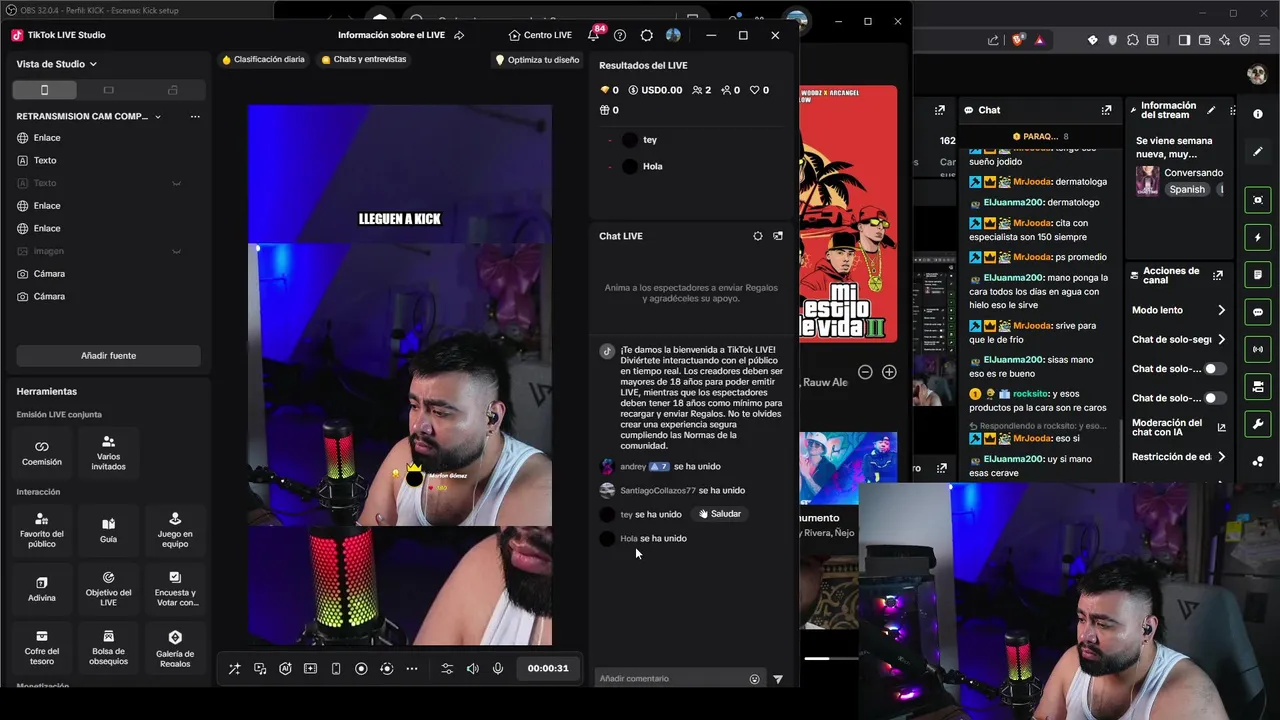
Task: Open Bolsa de obsequios tool
Action: click(x=108, y=649)
